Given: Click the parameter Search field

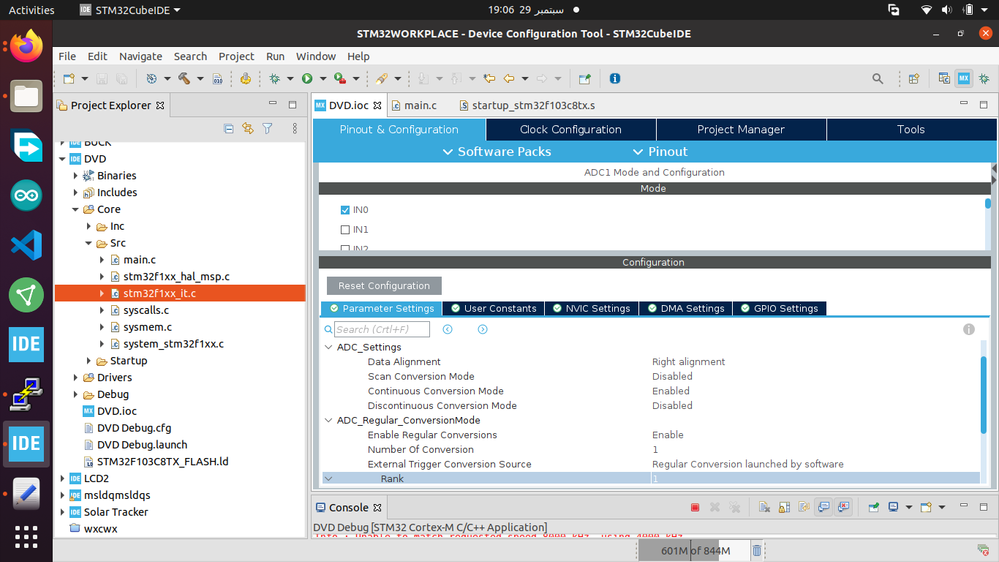Looking at the screenshot, I should coord(382,329).
